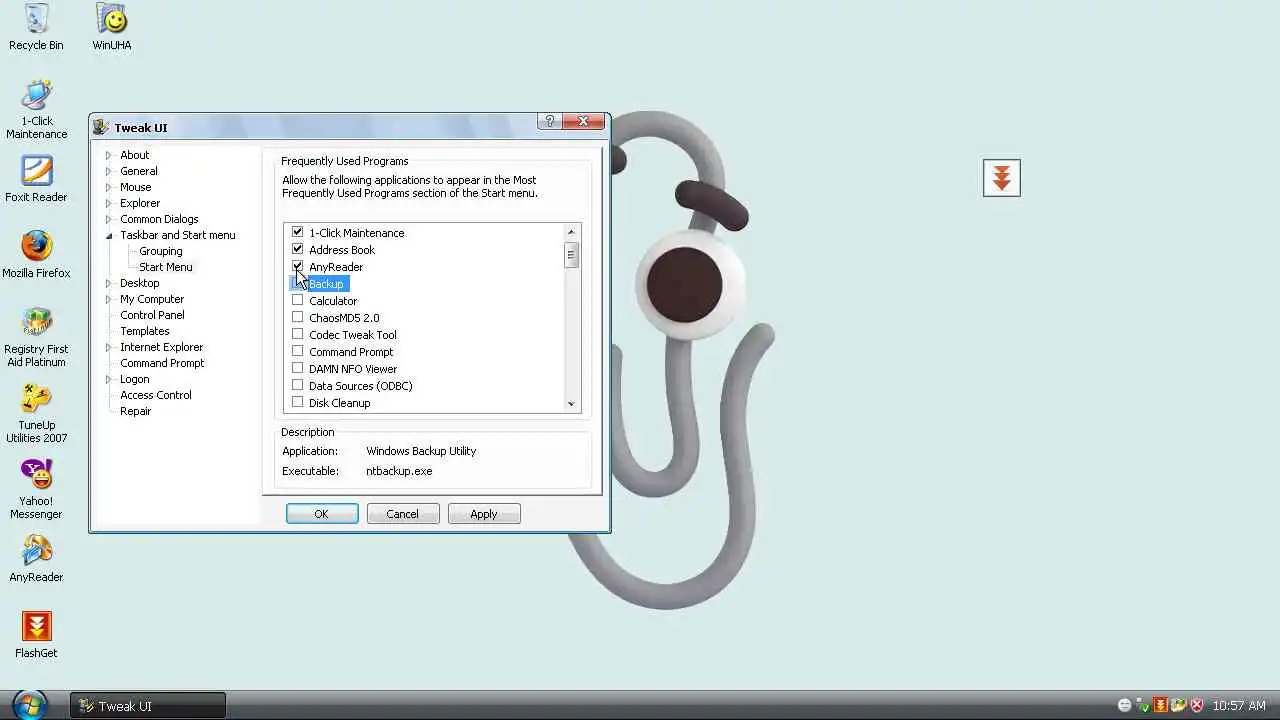Click the program list scroll-down arrow

click(x=571, y=404)
